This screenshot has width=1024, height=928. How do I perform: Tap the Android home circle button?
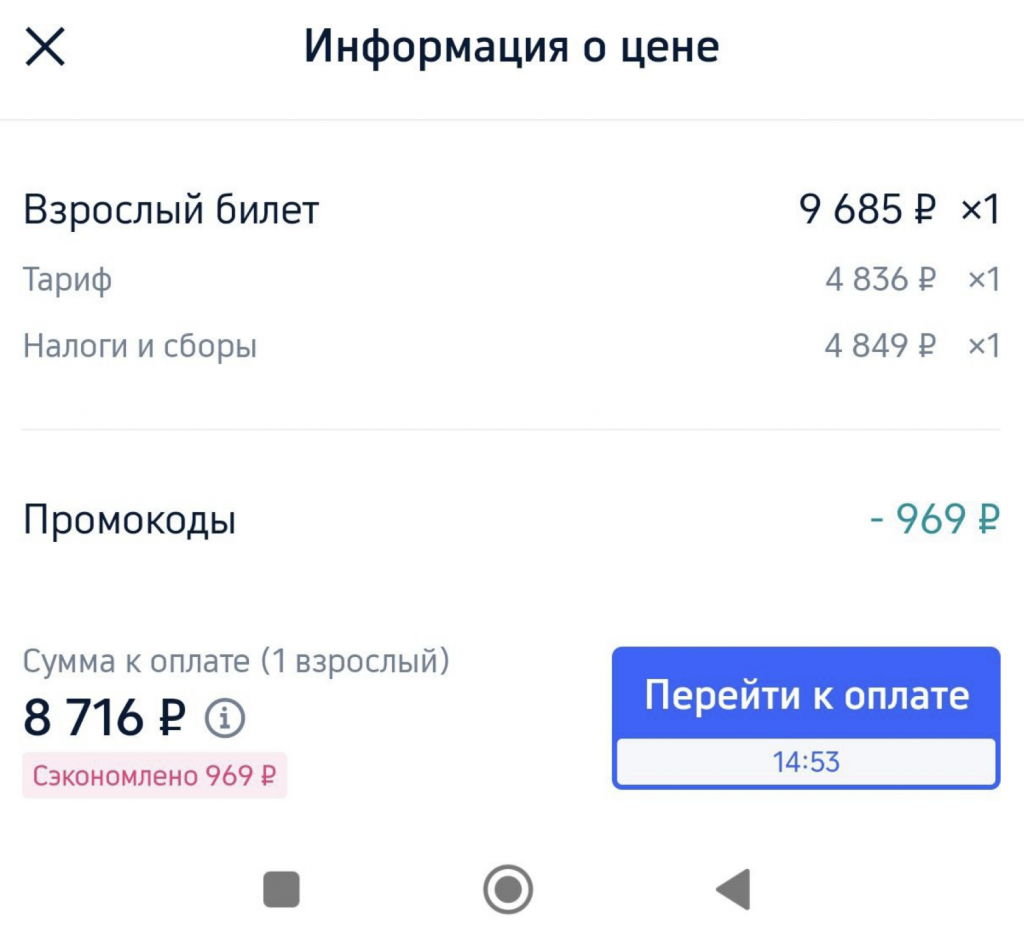(x=508, y=889)
